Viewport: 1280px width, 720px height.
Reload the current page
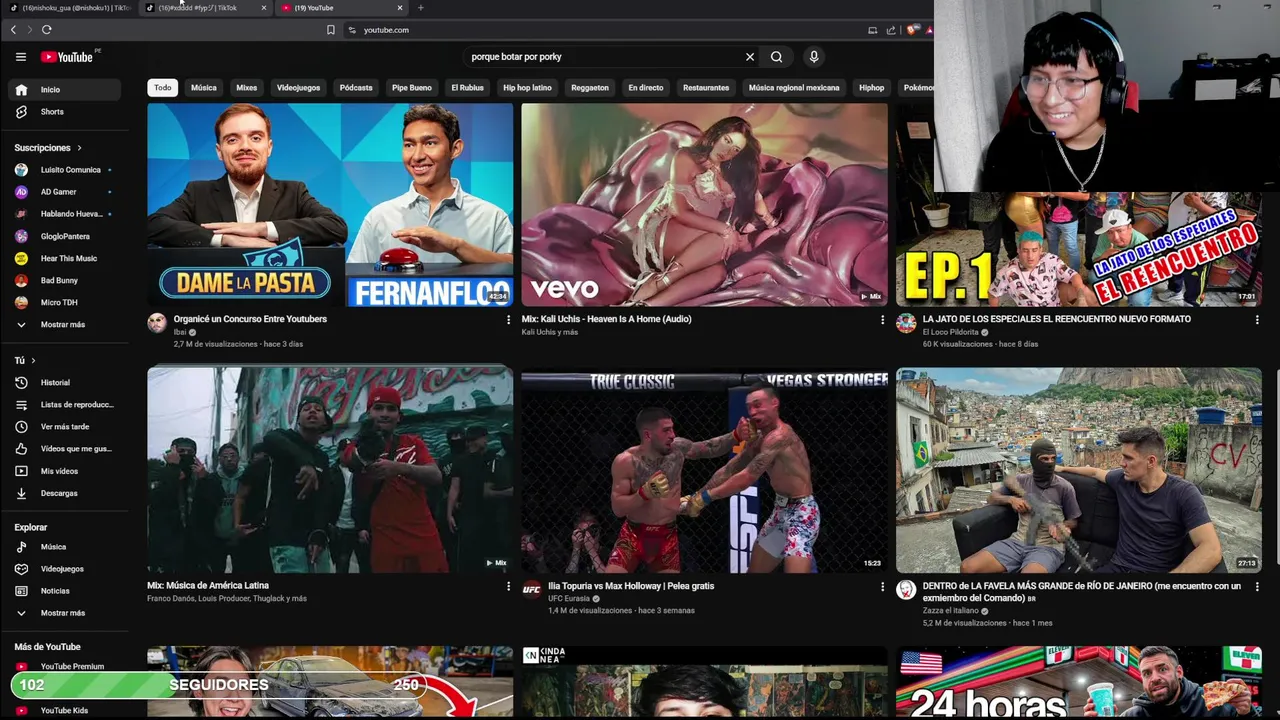click(46, 30)
